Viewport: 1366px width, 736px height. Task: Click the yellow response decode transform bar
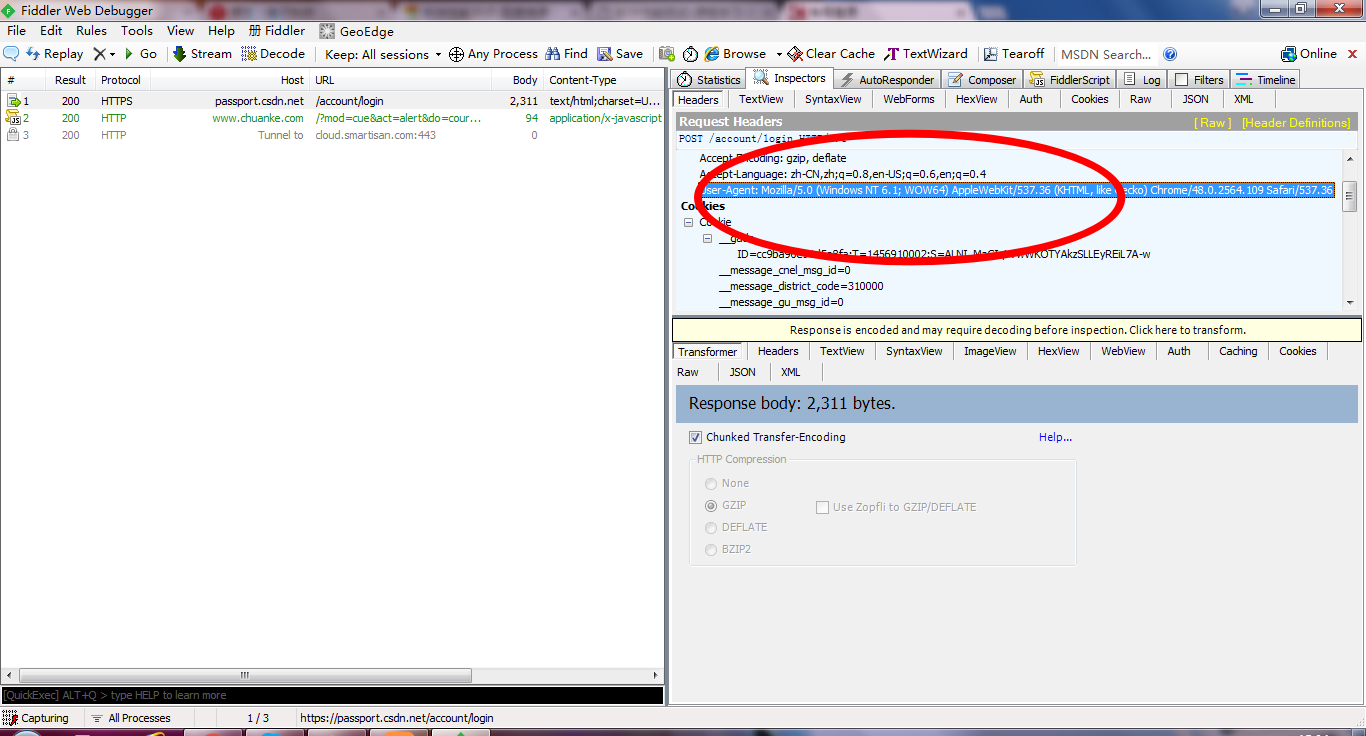pyautogui.click(x=1017, y=330)
